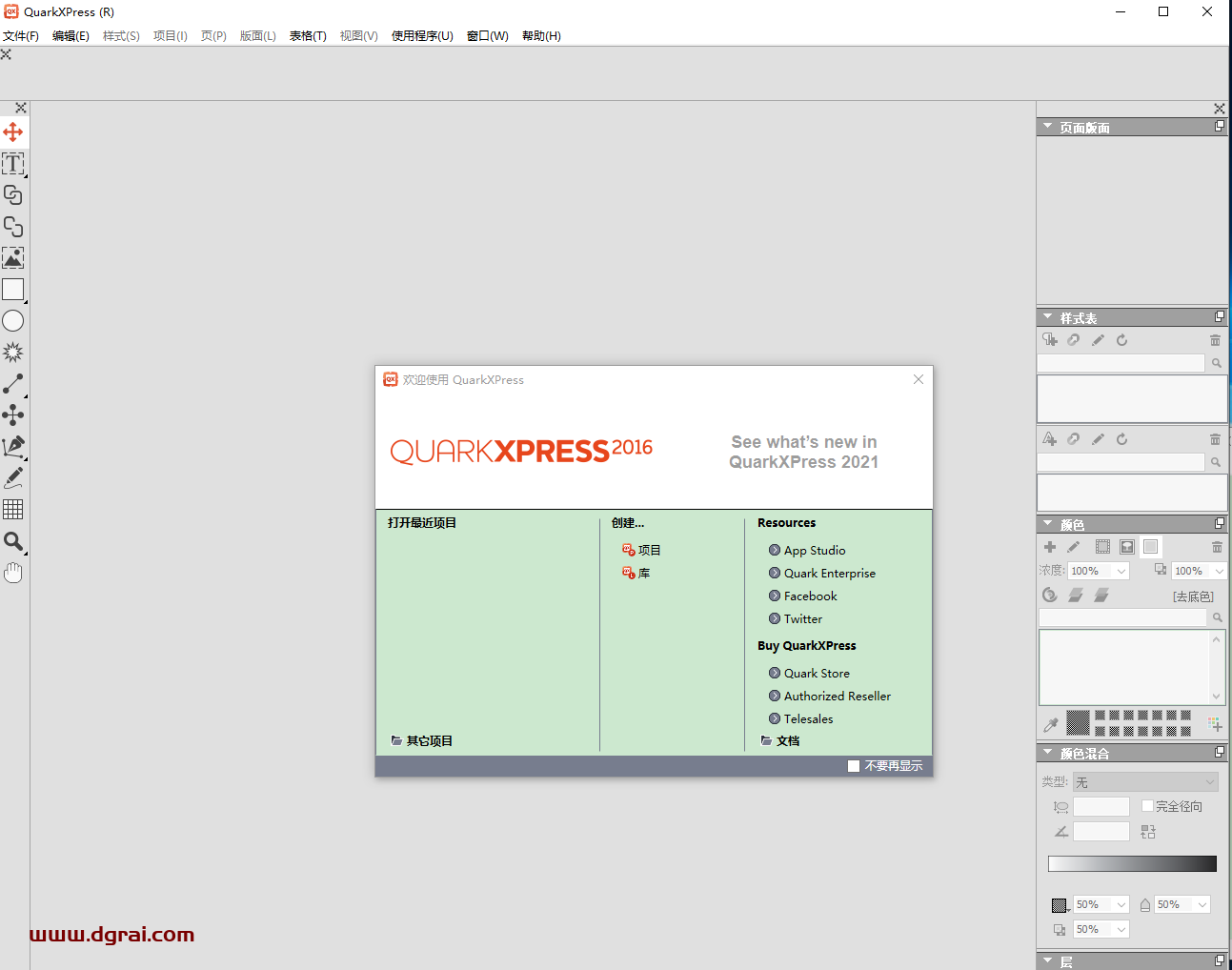Click the gradient preview bar in 颜色混合
The image size is (1232, 970).
(1132, 862)
